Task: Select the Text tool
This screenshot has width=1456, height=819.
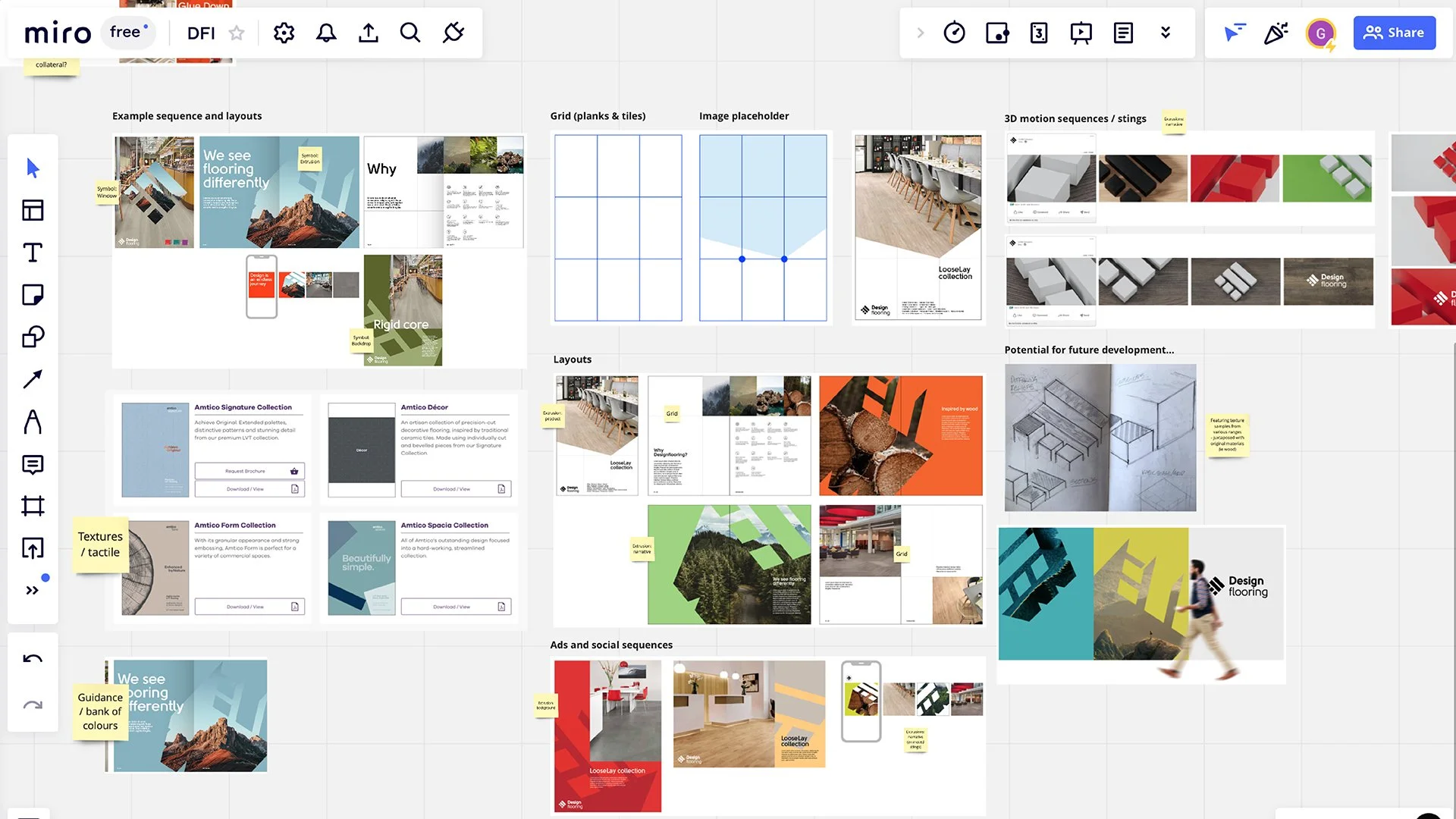Action: 33,253
